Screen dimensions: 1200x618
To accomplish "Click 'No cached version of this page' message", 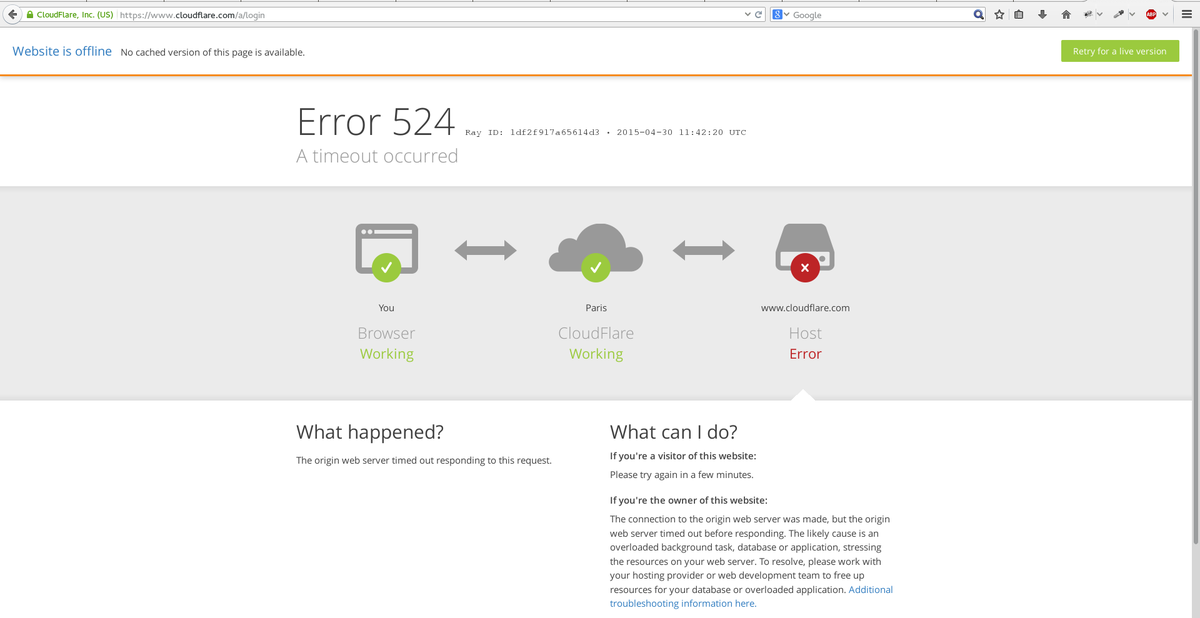I will (x=213, y=52).
